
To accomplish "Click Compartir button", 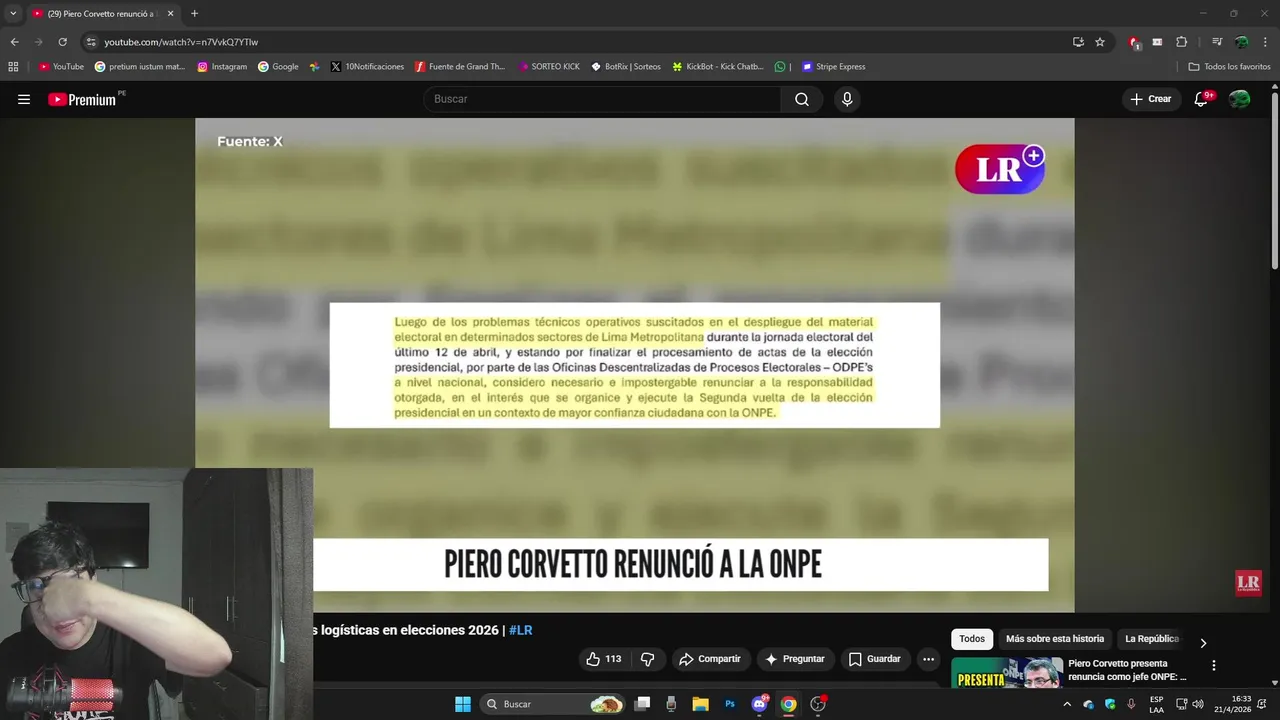I will coord(709,659).
